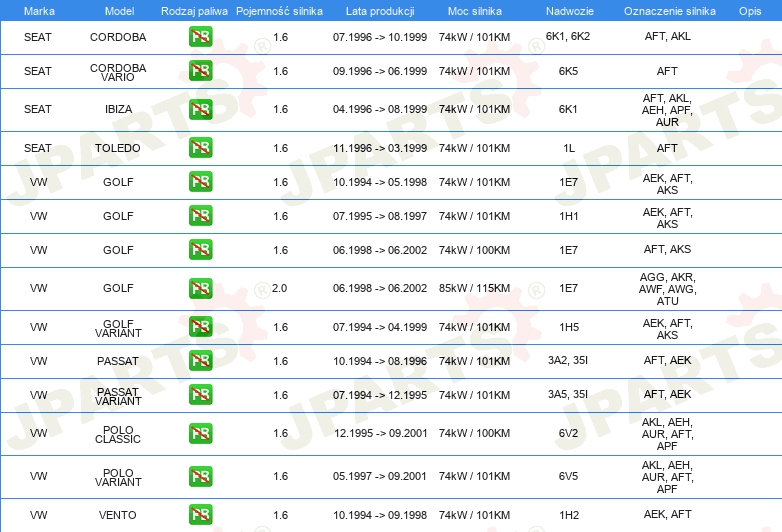This screenshot has width=782, height=532.
Task: Click the 2.0 engine capacity cell
Action: click(x=279, y=288)
